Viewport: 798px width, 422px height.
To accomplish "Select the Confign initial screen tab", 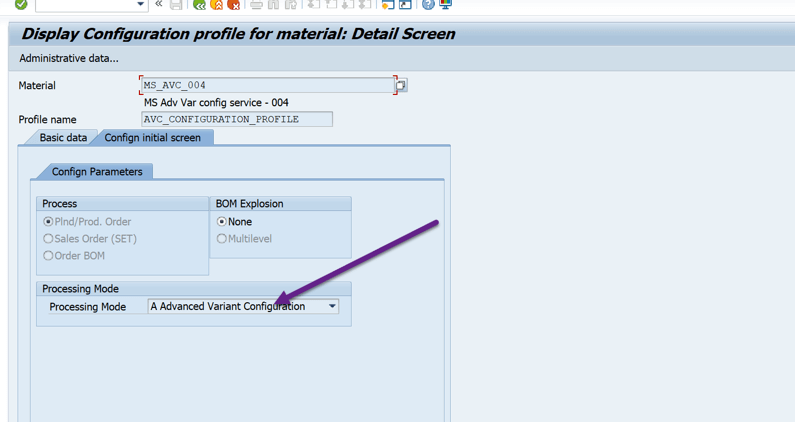I will pos(153,138).
